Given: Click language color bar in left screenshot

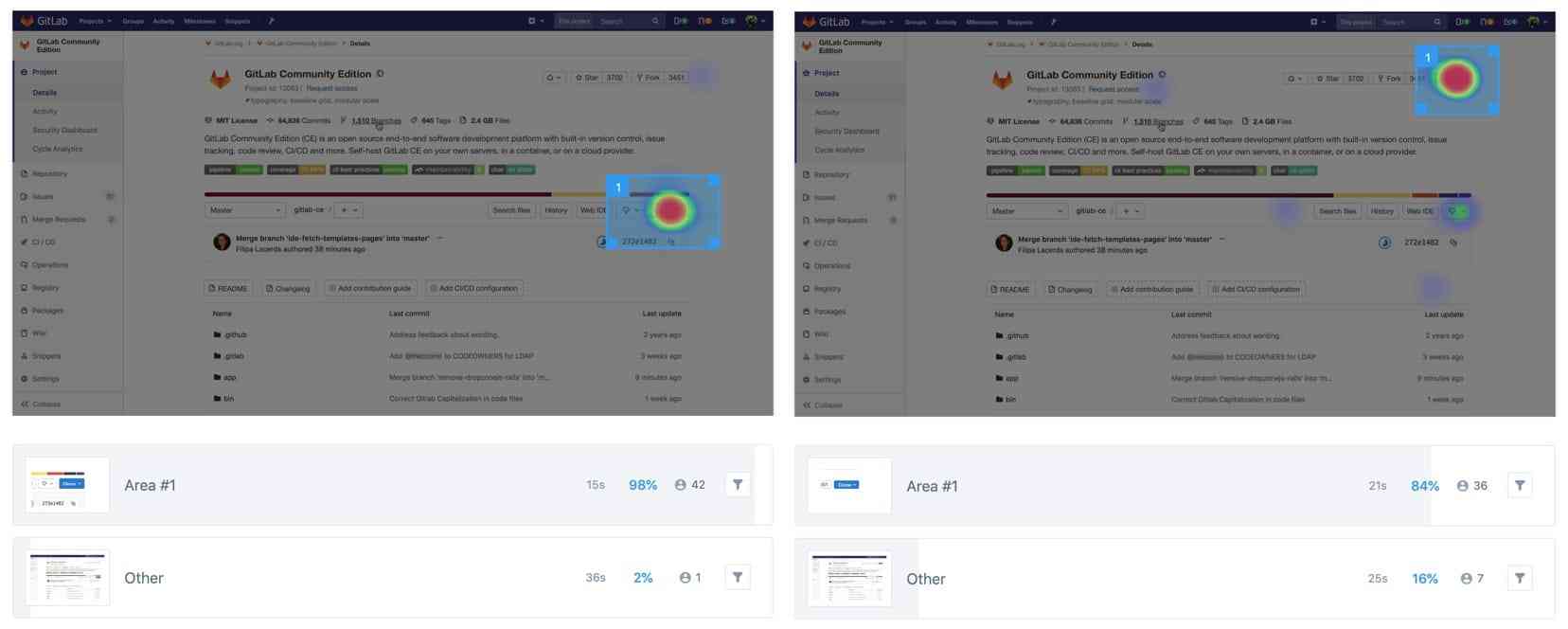Looking at the screenshot, I should (379, 194).
